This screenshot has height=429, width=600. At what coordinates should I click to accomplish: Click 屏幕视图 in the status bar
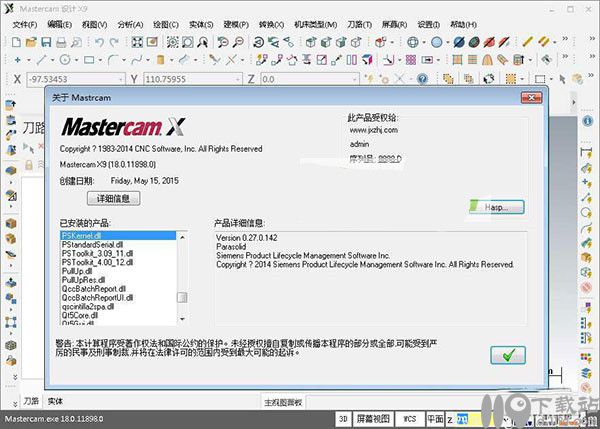373,419
